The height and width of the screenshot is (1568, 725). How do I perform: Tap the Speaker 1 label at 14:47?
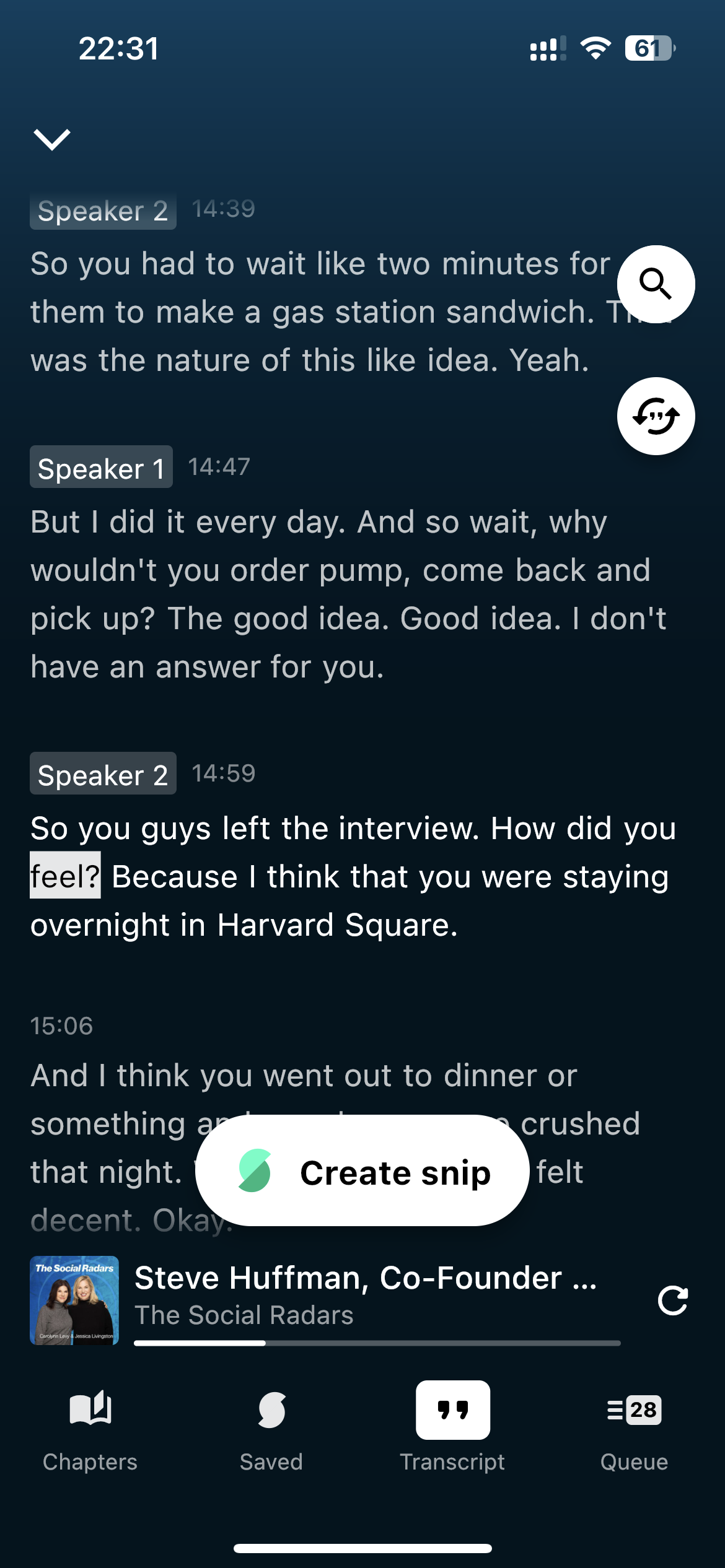pyautogui.click(x=101, y=467)
